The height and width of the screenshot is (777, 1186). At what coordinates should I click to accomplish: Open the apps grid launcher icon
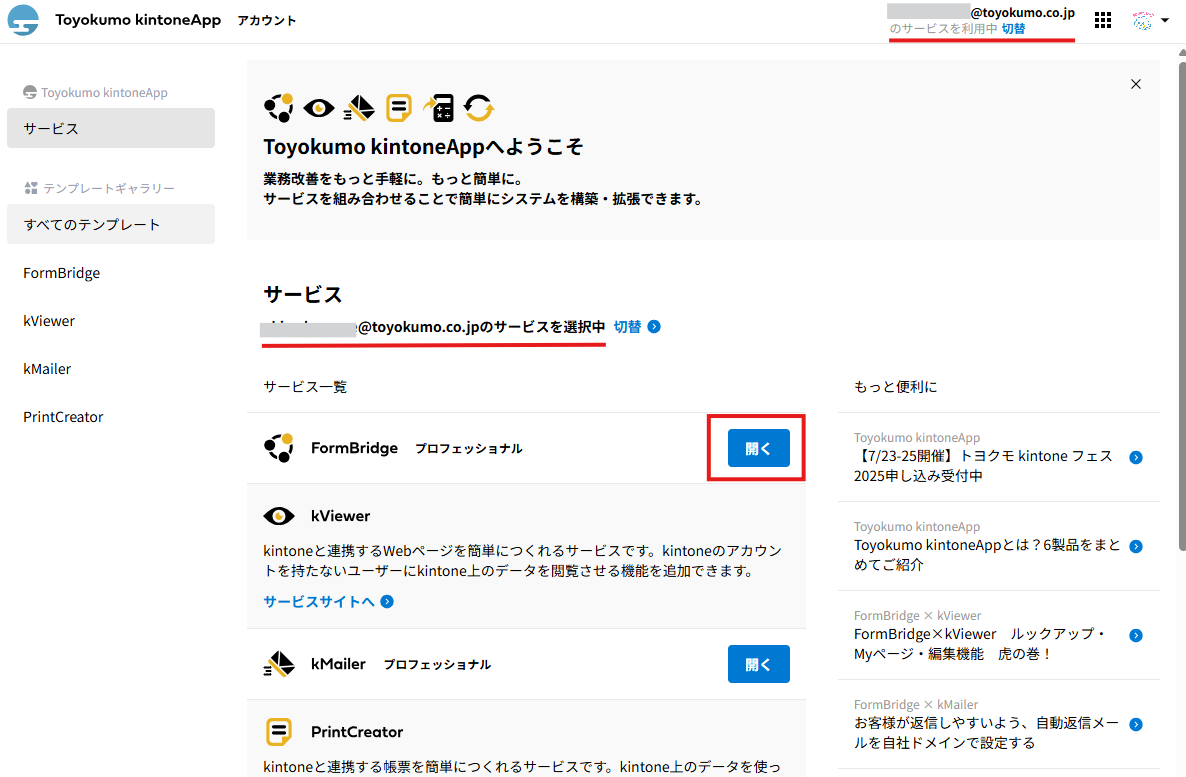(1103, 20)
